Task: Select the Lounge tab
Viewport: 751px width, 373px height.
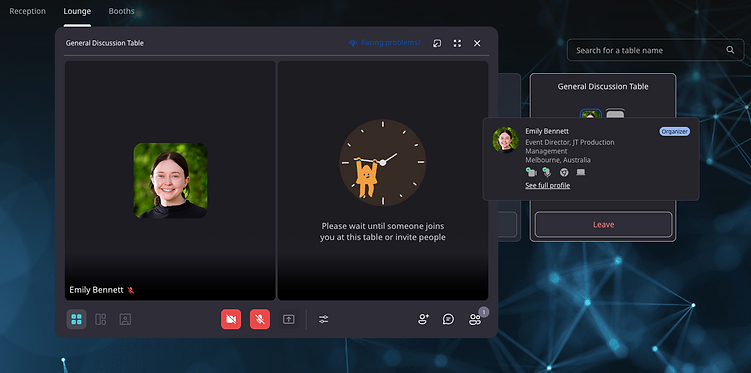Action: click(77, 11)
